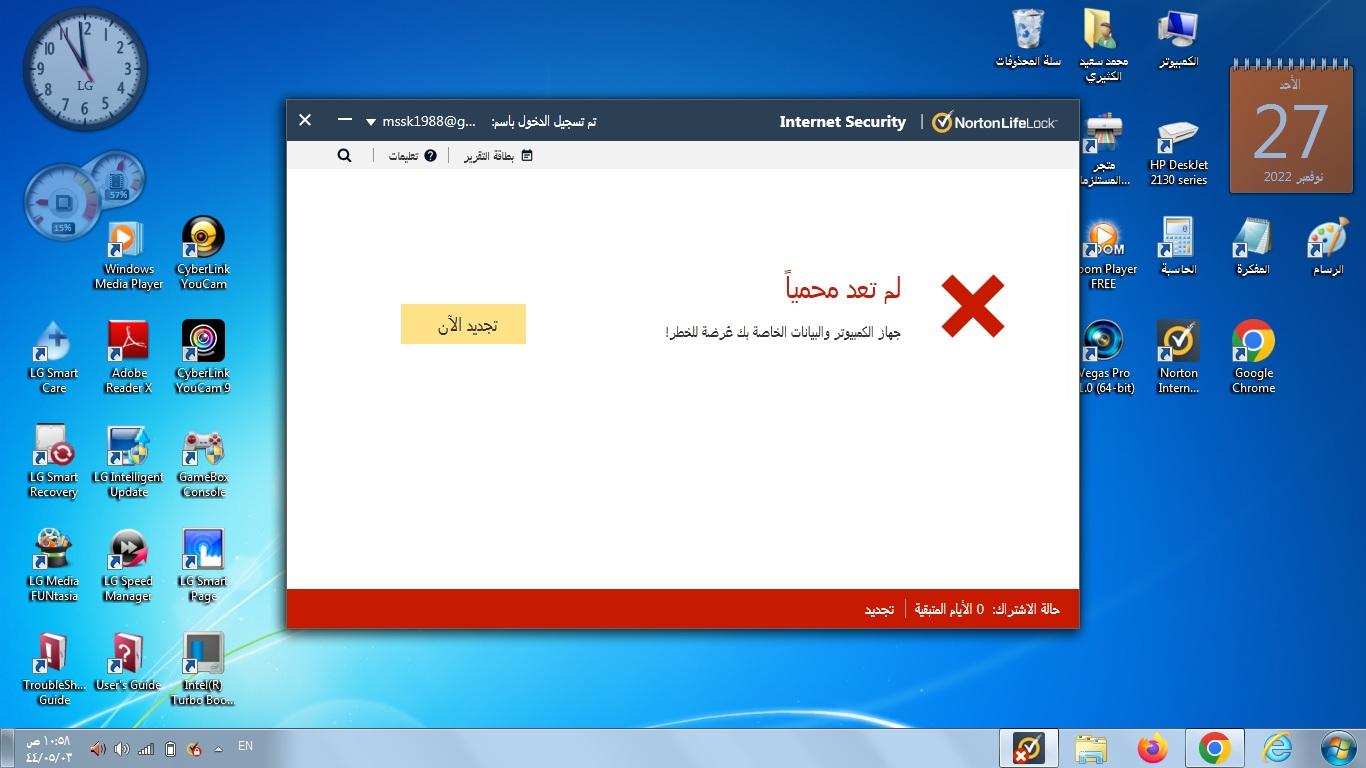
Task: Close the Norton Internet Security window
Action: point(305,120)
